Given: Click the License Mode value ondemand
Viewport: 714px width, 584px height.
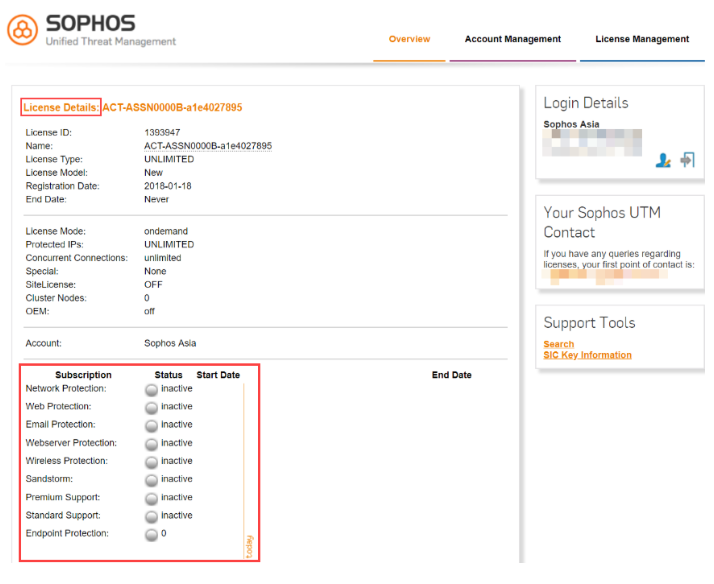Looking at the screenshot, I should [166, 231].
